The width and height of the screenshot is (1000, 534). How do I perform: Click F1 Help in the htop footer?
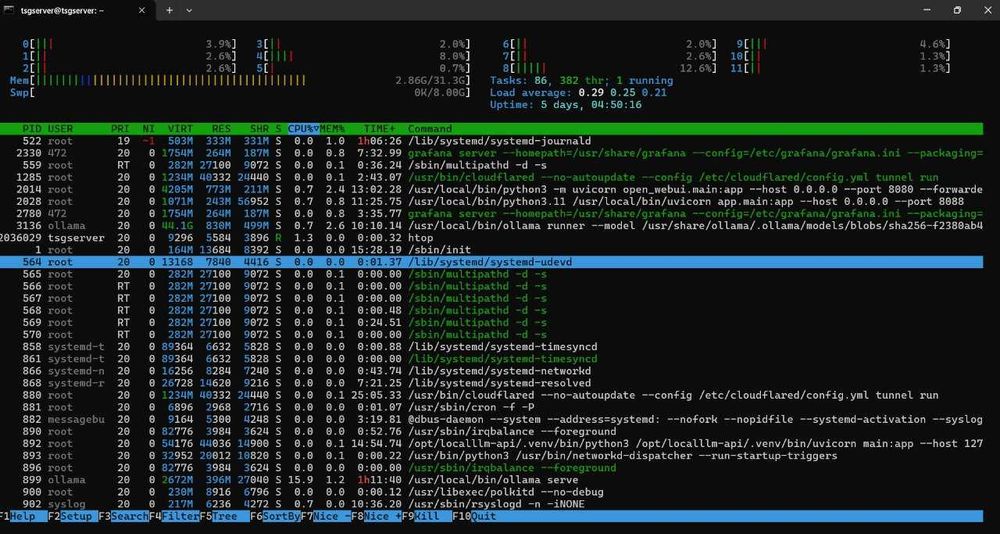click(24, 516)
